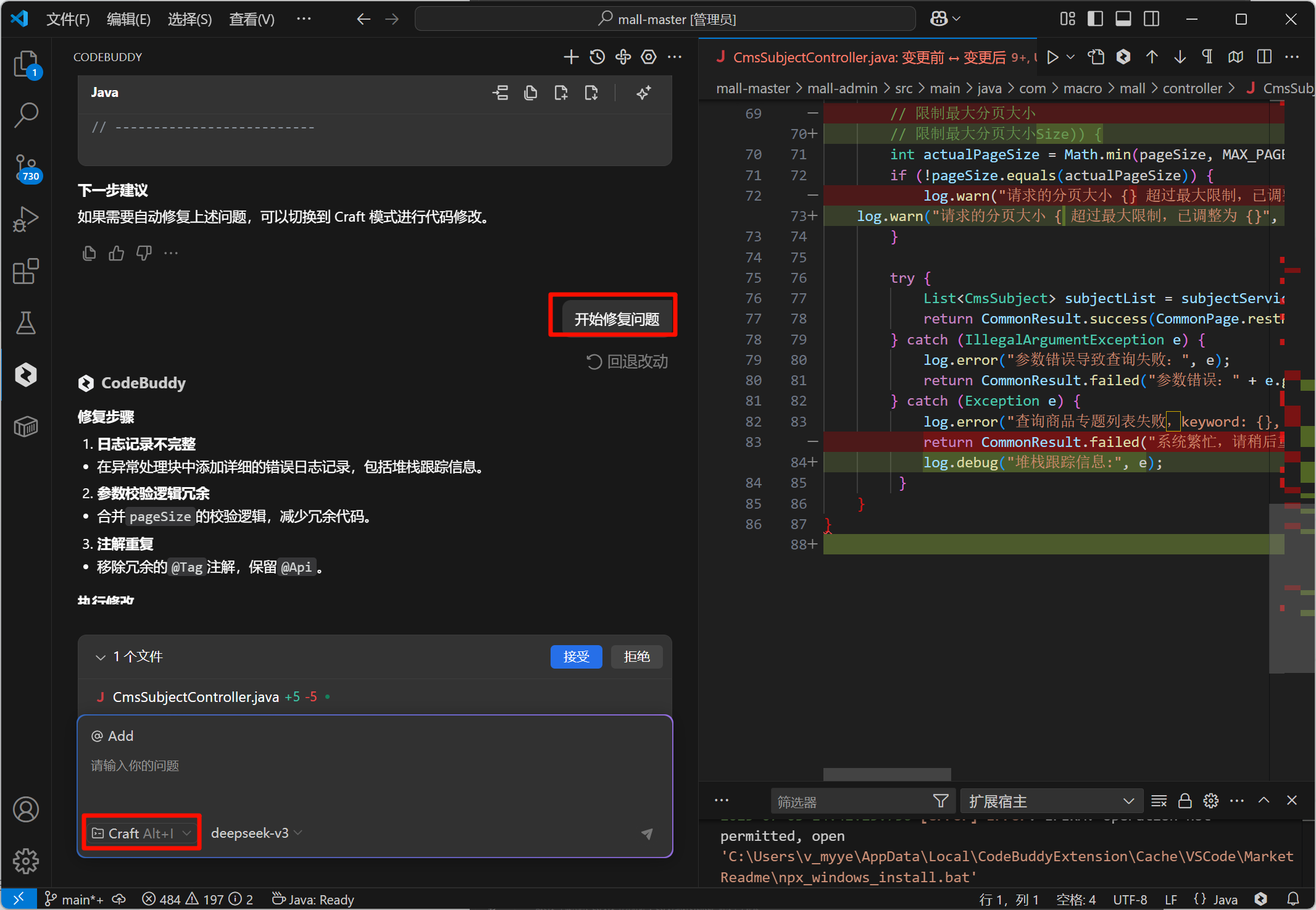Click the thumbs up feedback icon
This screenshot has width=1316, height=910.
pyautogui.click(x=117, y=253)
